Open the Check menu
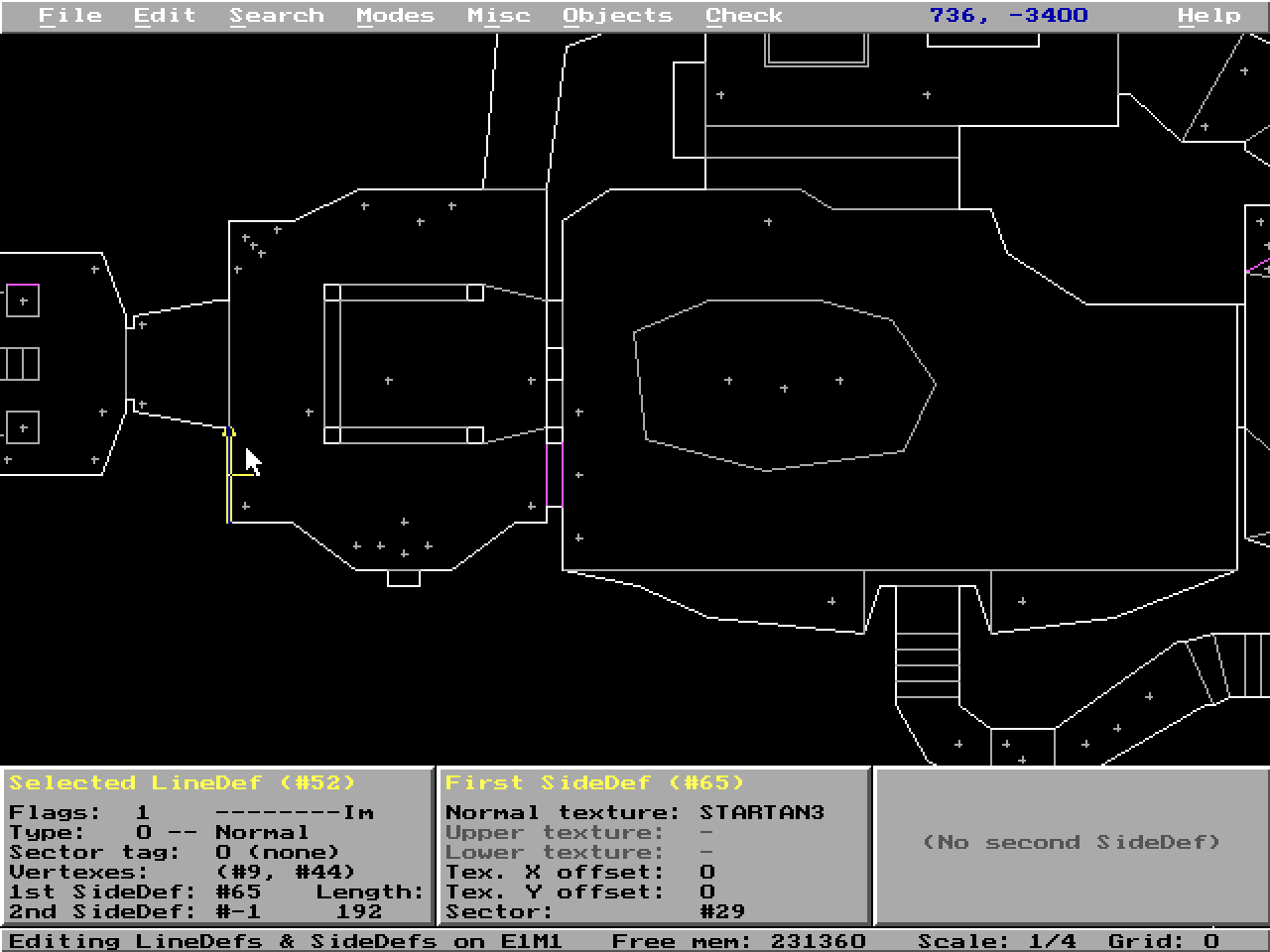The height and width of the screenshot is (952, 1270). click(x=744, y=16)
